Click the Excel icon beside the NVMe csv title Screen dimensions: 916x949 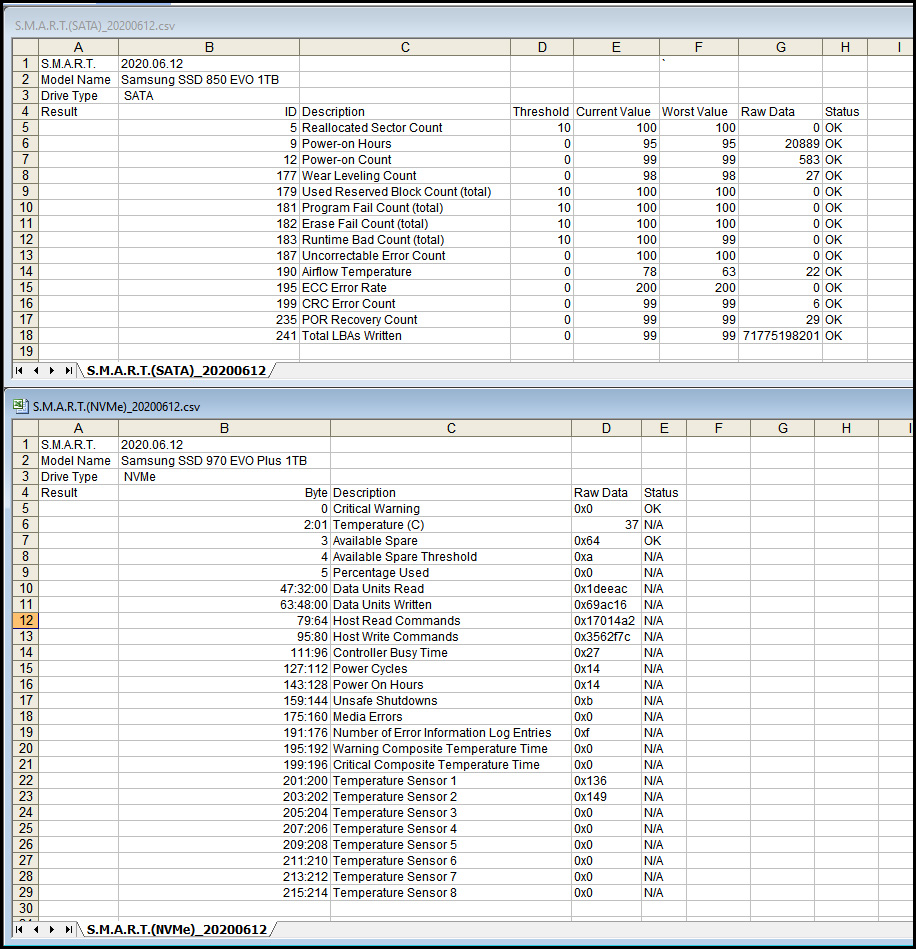20,407
